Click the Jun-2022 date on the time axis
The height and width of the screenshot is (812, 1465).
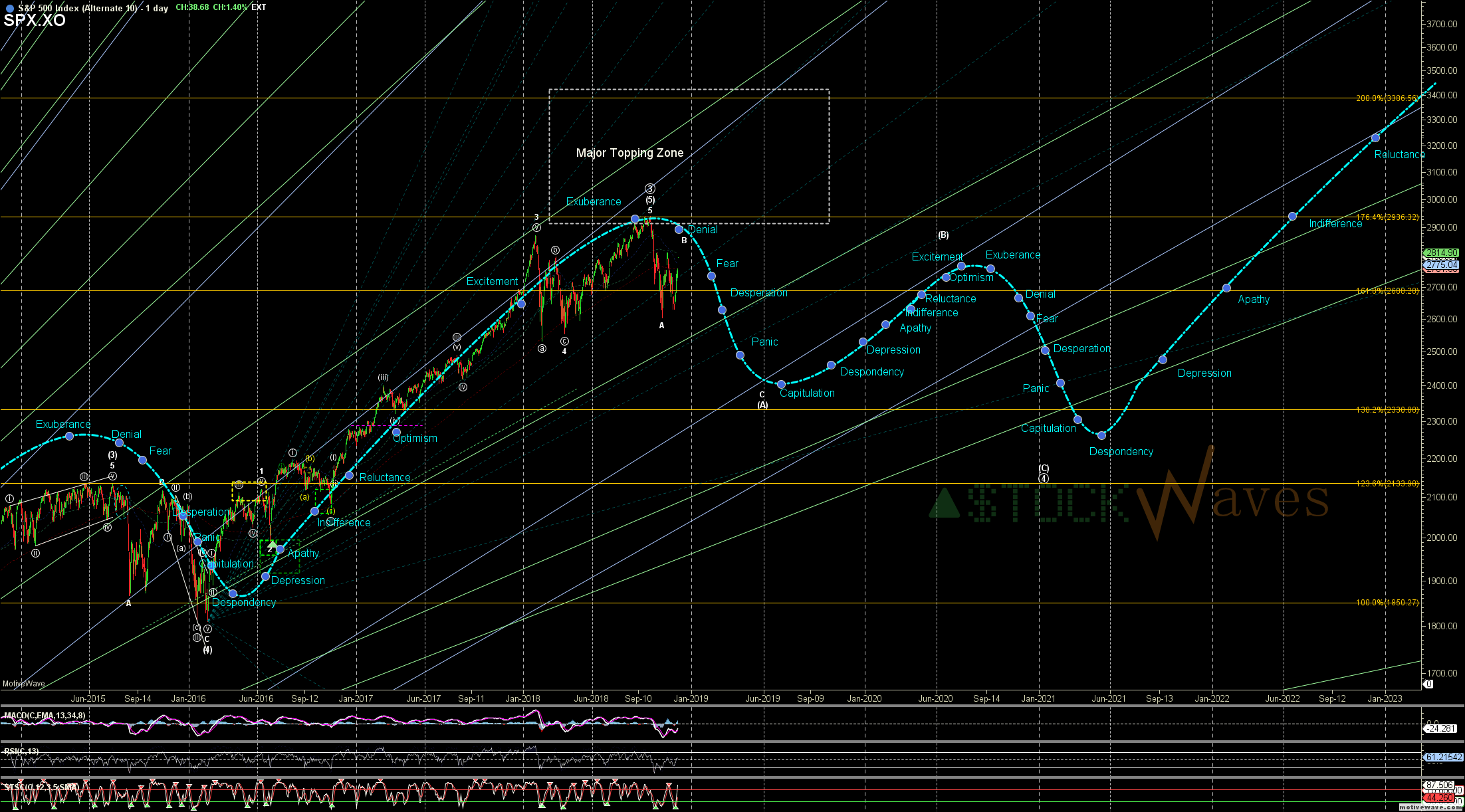pos(1282,698)
